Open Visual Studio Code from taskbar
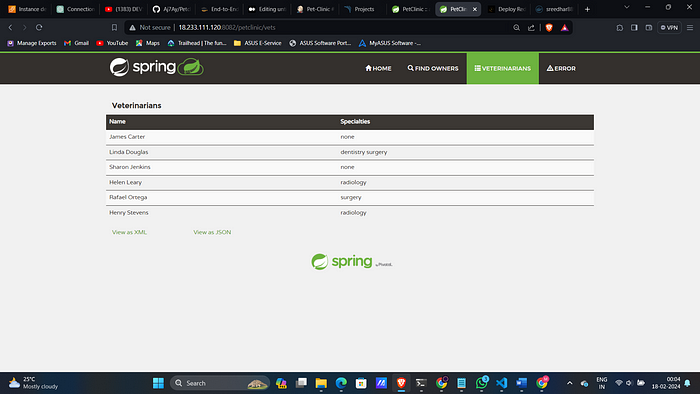Image resolution: width=700 pixels, height=394 pixels. 501,383
